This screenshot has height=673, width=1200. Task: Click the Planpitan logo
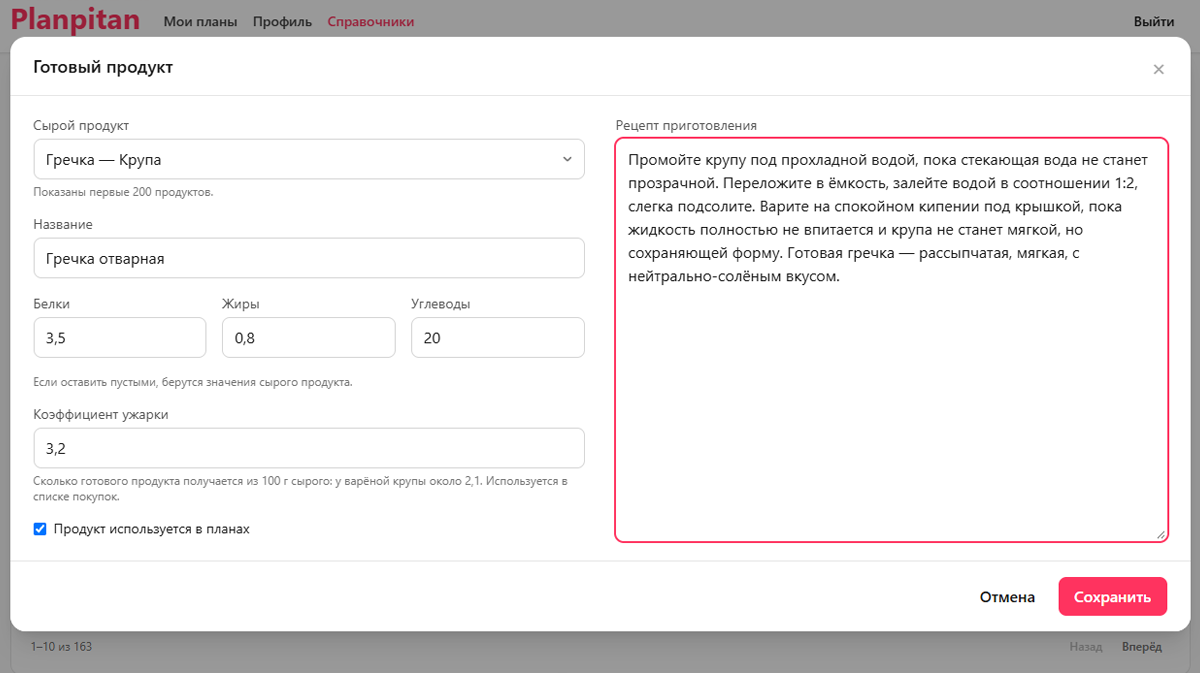(x=75, y=20)
